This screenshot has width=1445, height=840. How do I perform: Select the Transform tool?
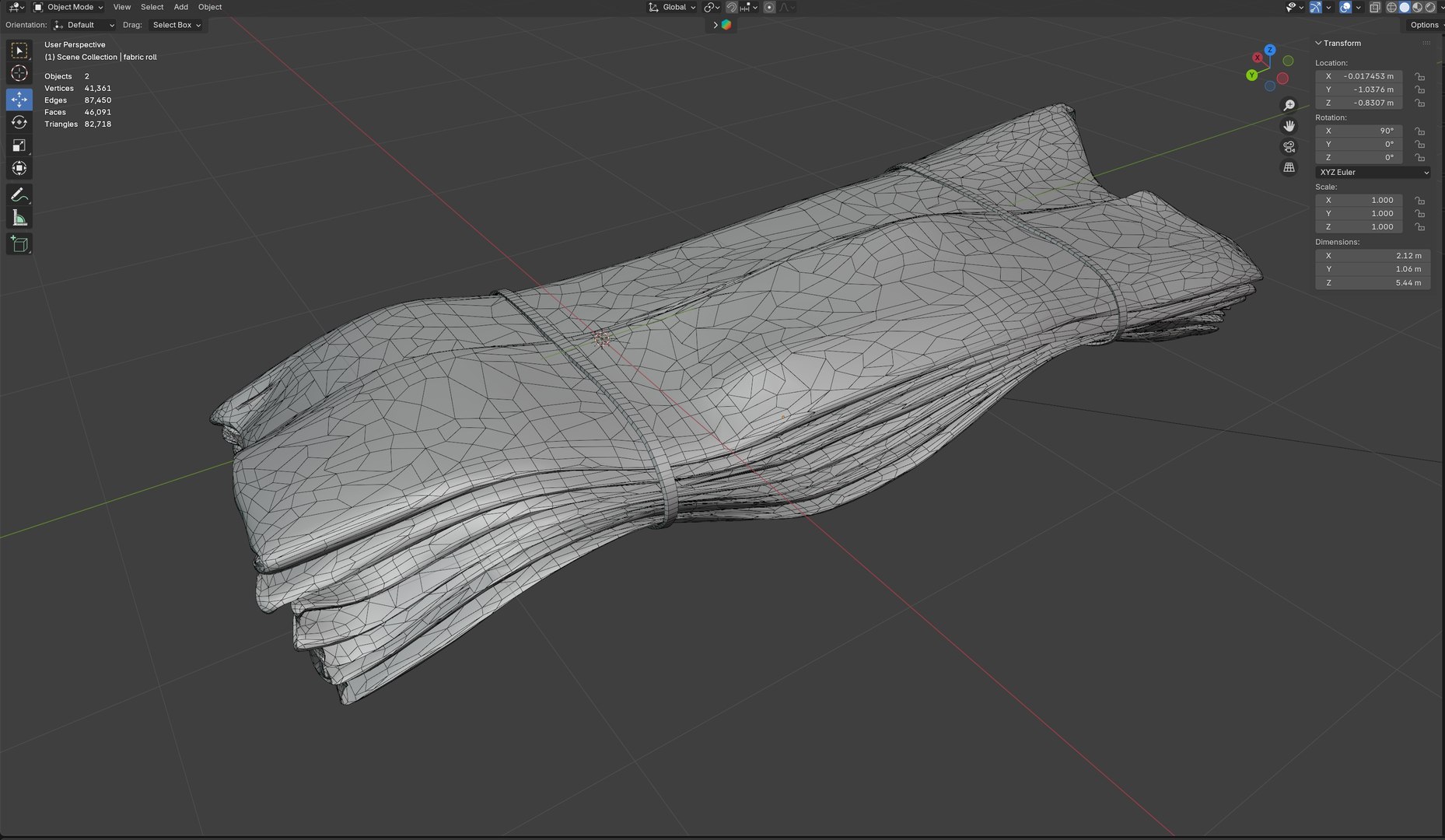(19, 169)
